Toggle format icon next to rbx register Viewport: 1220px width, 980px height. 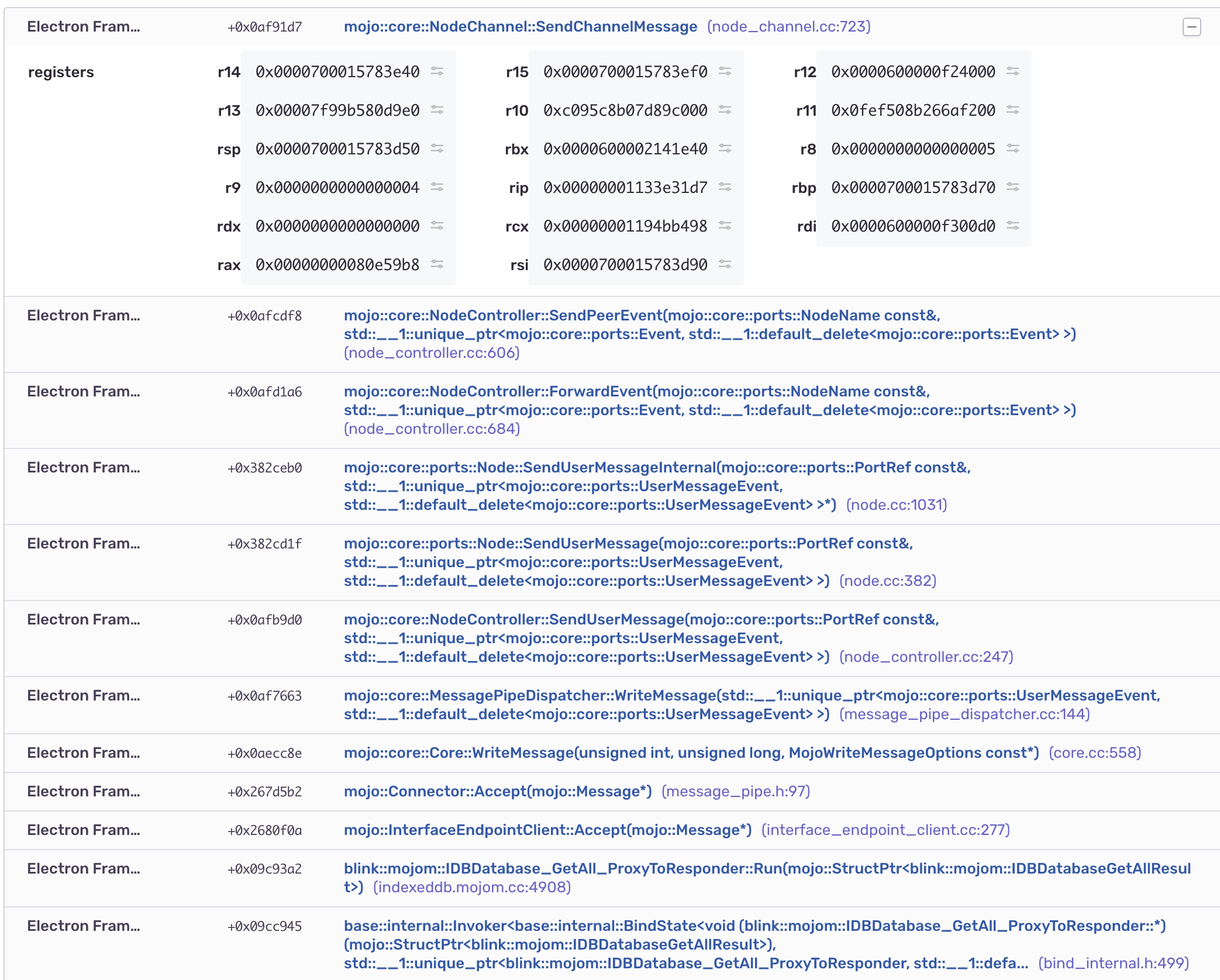tap(725, 149)
